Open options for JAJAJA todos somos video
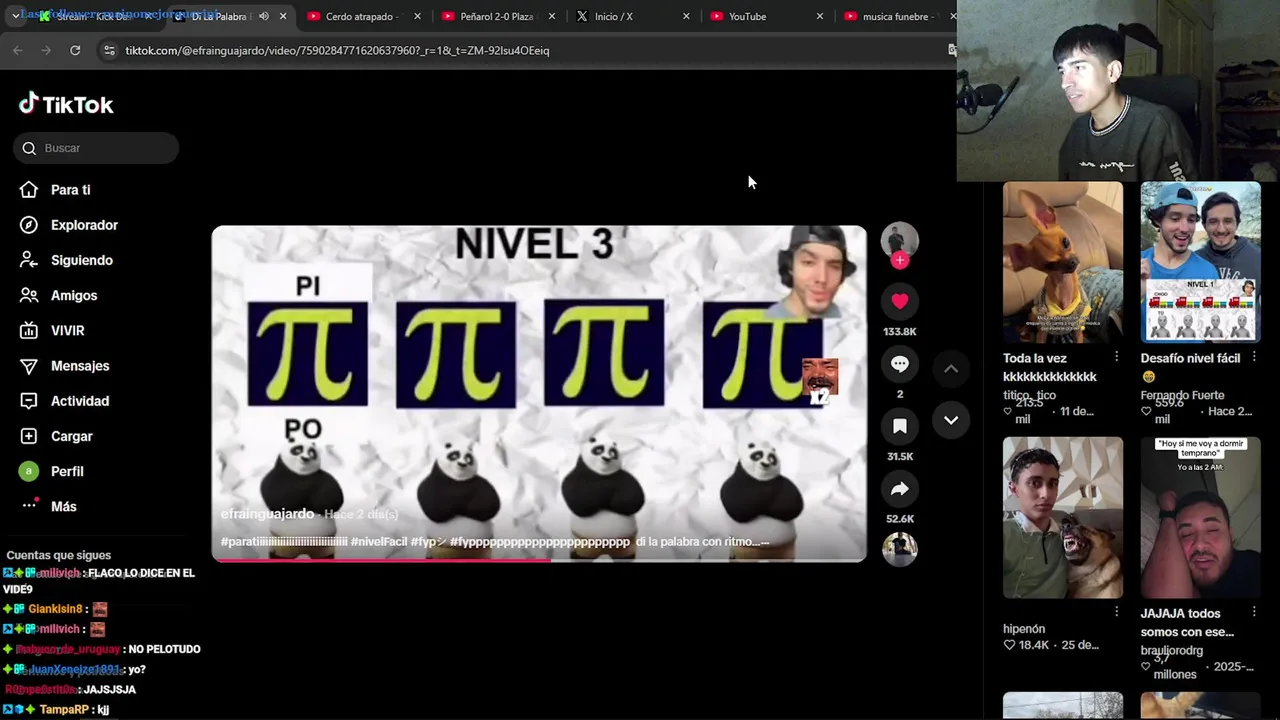Image resolution: width=1280 pixels, height=720 pixels. 1254,611
